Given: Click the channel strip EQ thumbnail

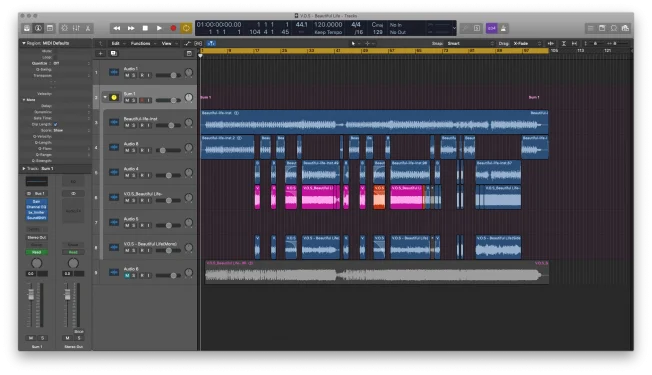Looking at the screenshot, I should click(37, 181).
